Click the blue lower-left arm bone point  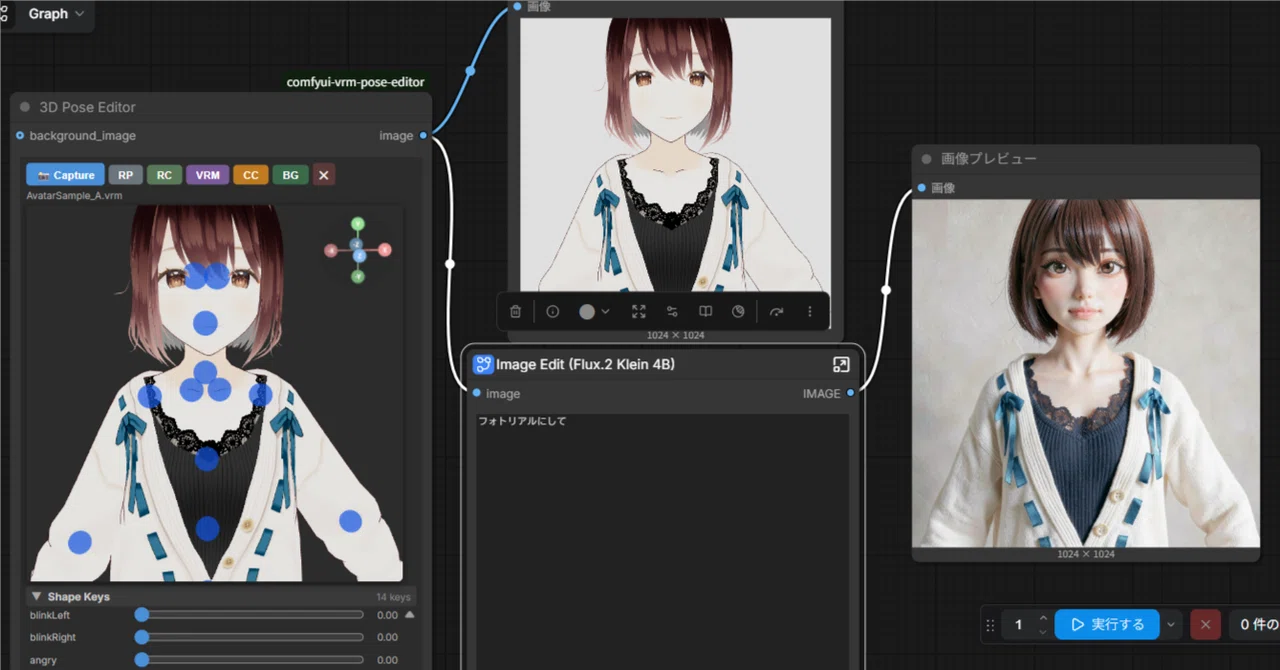pos(79,543)
